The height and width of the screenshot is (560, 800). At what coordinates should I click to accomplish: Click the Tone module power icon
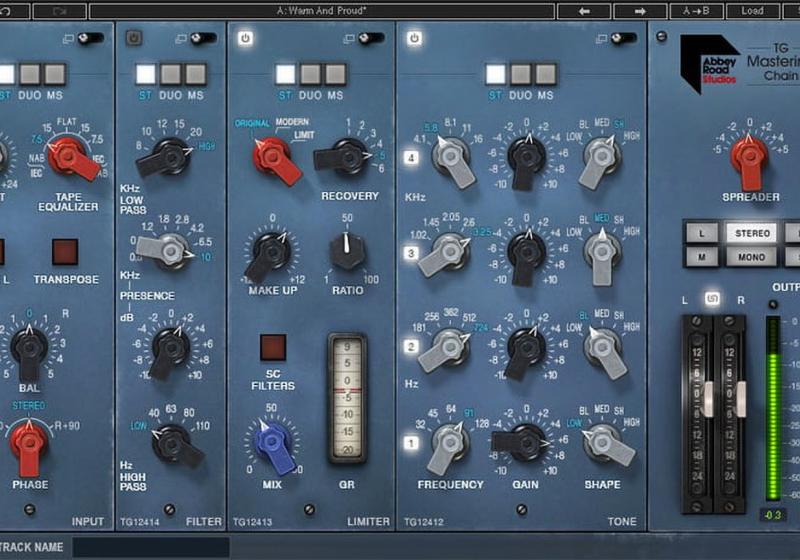click(x=415, y=38)
